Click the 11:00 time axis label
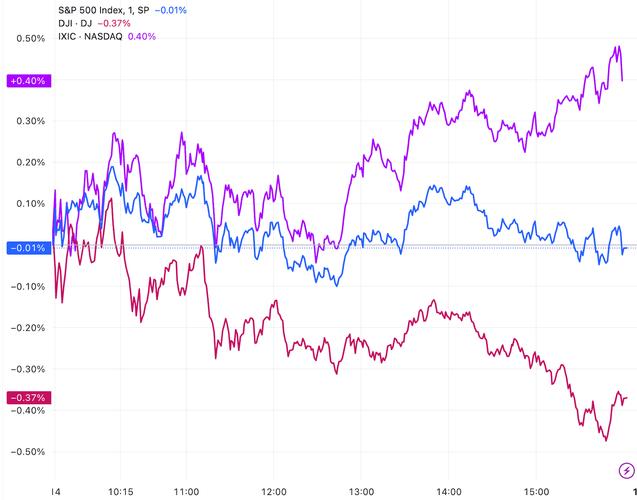 coord(187,492)
